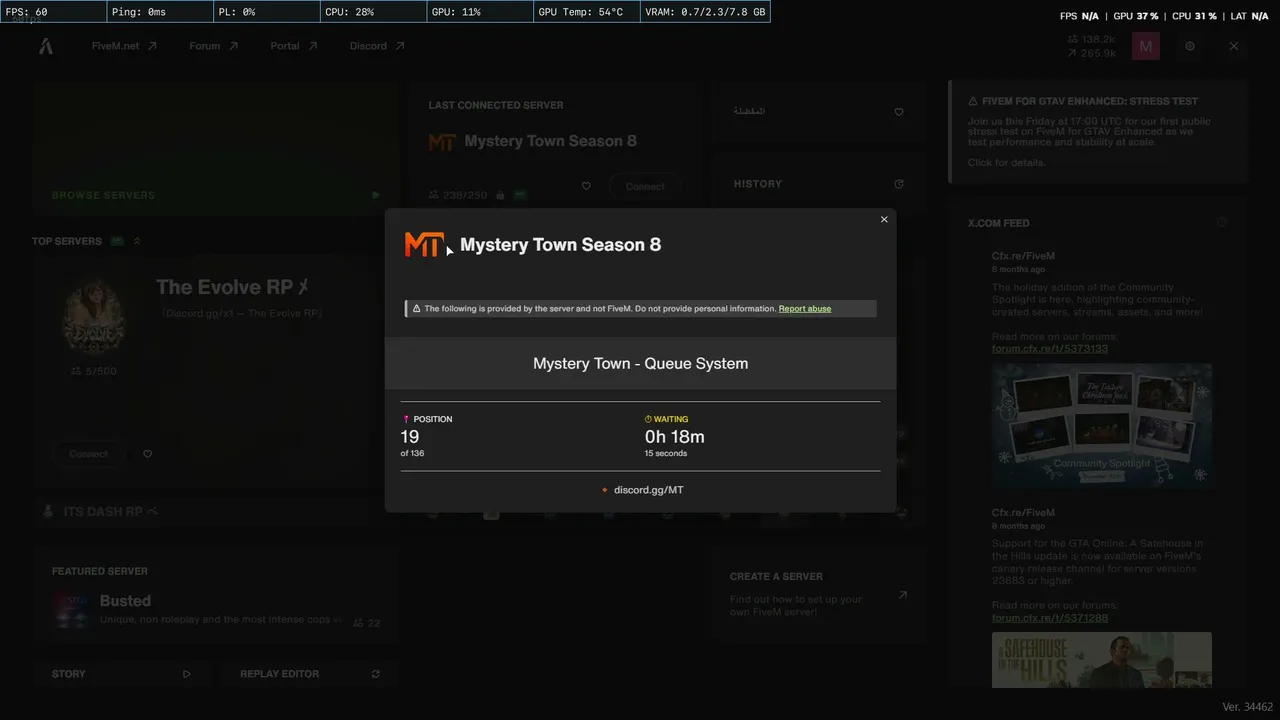Launch Story mode
Image resolution: width=1280 pixels, height=720 pixels.
[x=121, y=674]
